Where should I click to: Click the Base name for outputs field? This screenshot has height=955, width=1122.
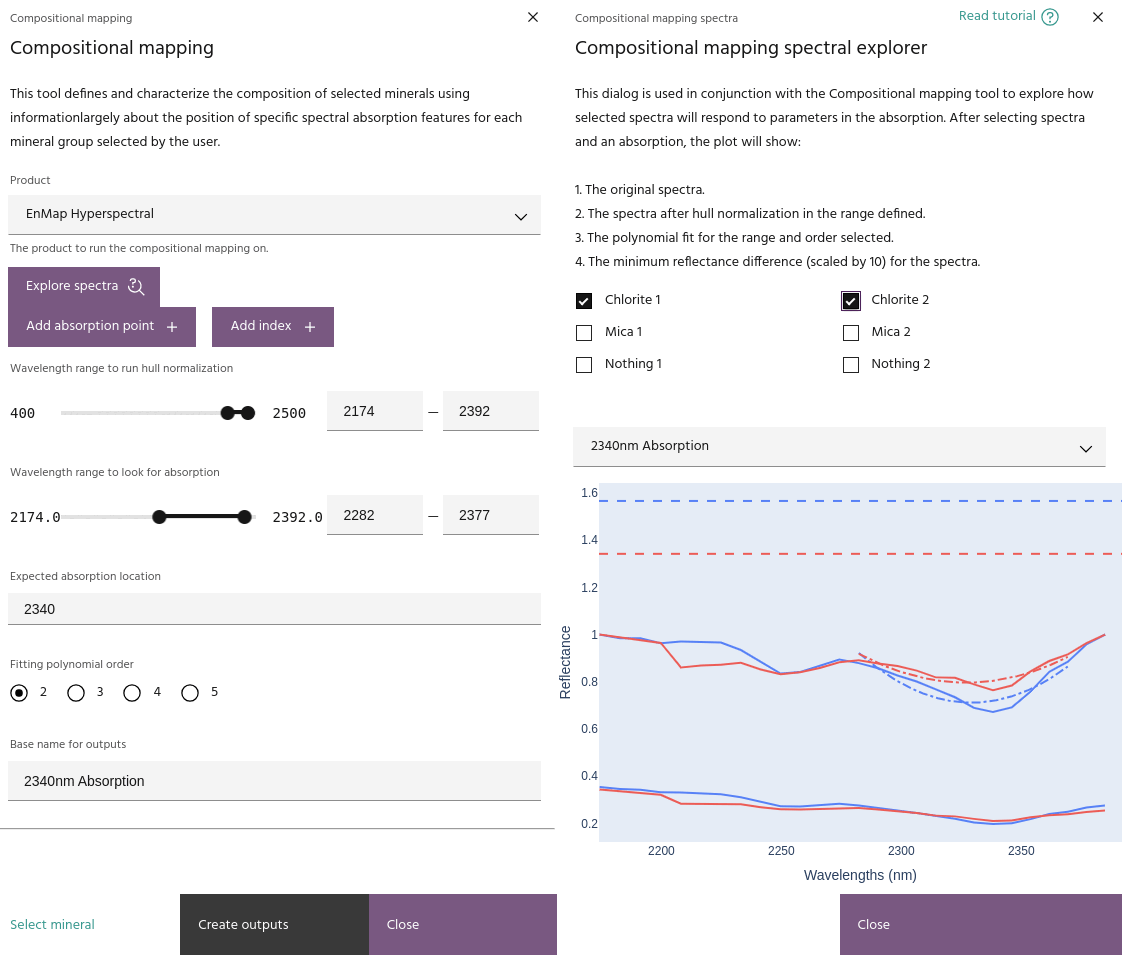274,780
